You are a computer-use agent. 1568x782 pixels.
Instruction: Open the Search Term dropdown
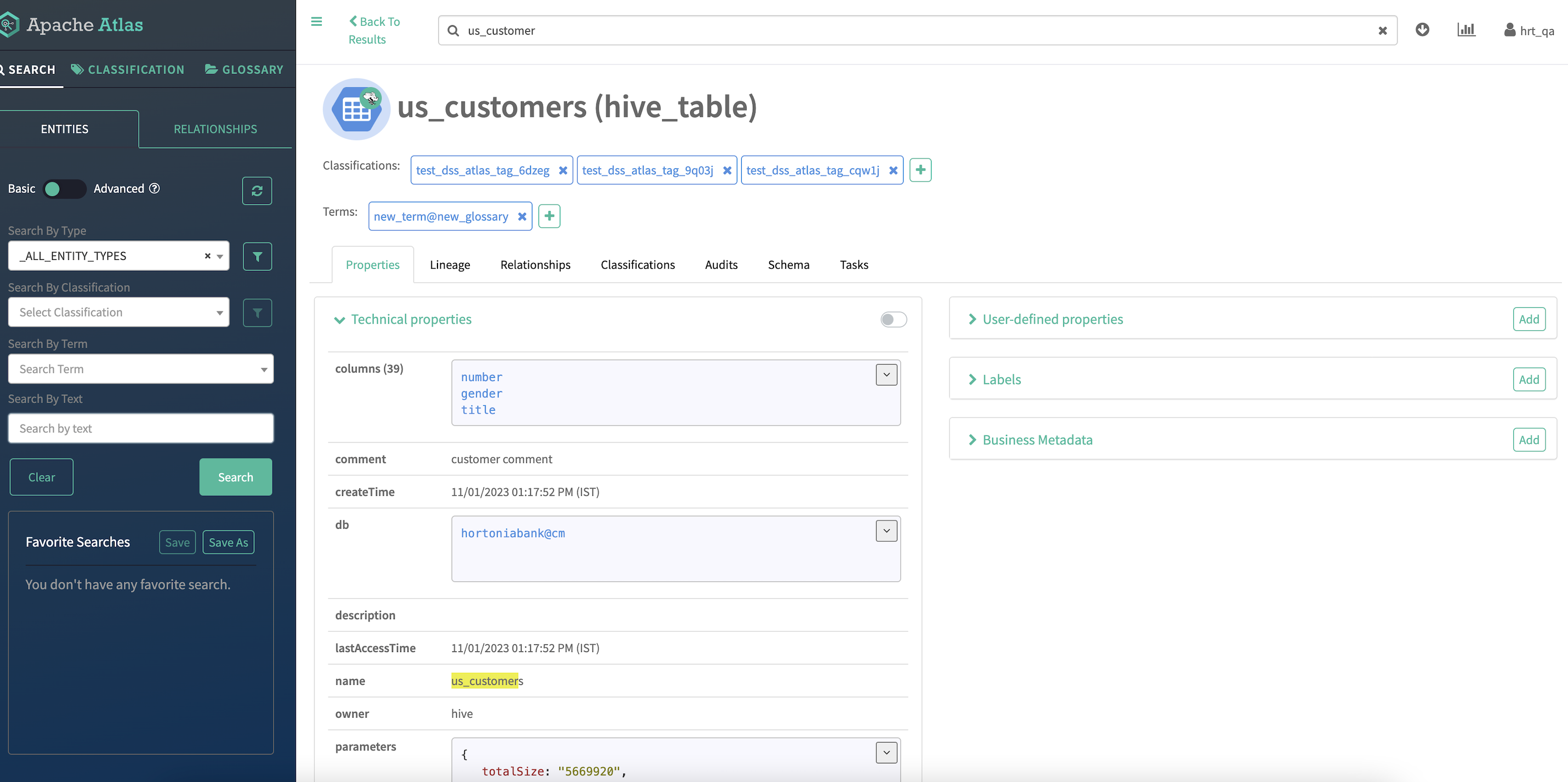click(x=140, y=369)
